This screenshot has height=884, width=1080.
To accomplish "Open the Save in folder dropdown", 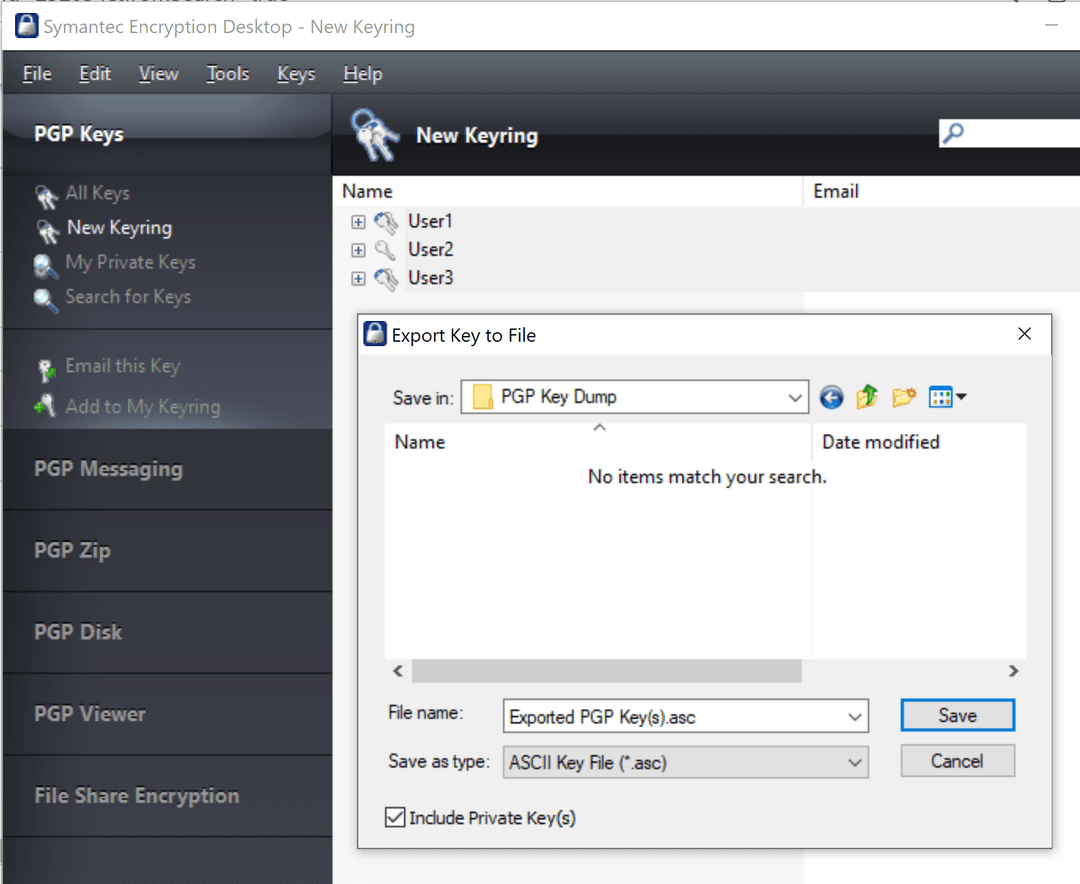I will pos(795,398).
